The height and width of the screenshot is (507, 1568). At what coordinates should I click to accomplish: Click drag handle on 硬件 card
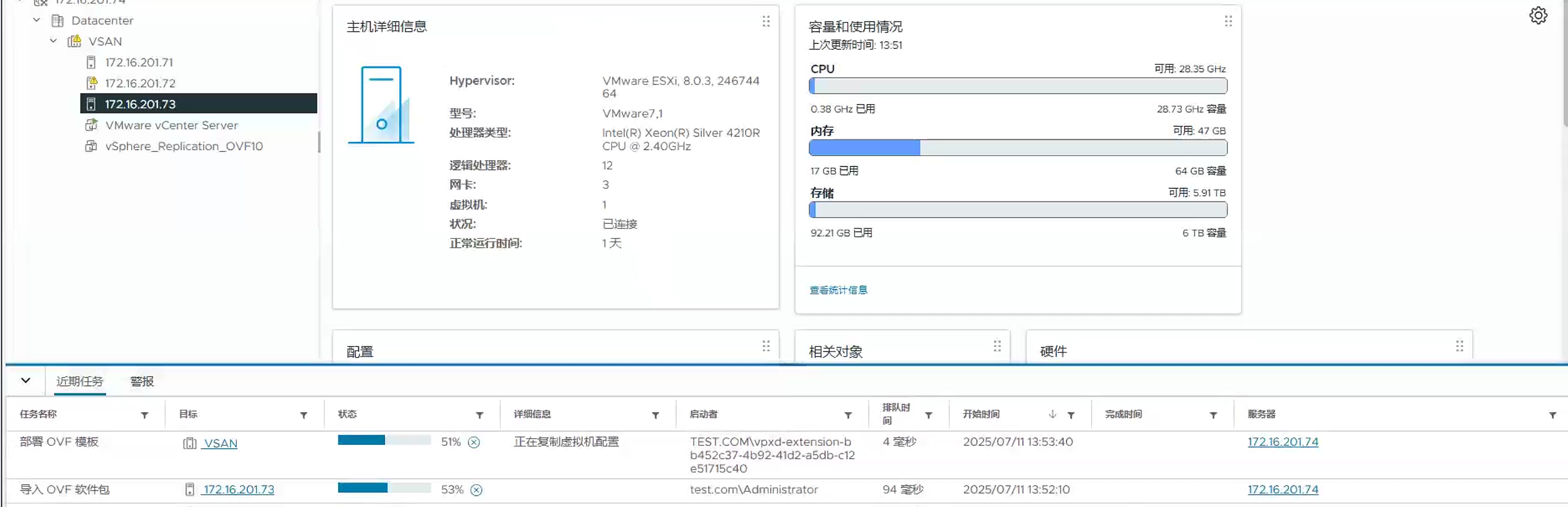1459,346
